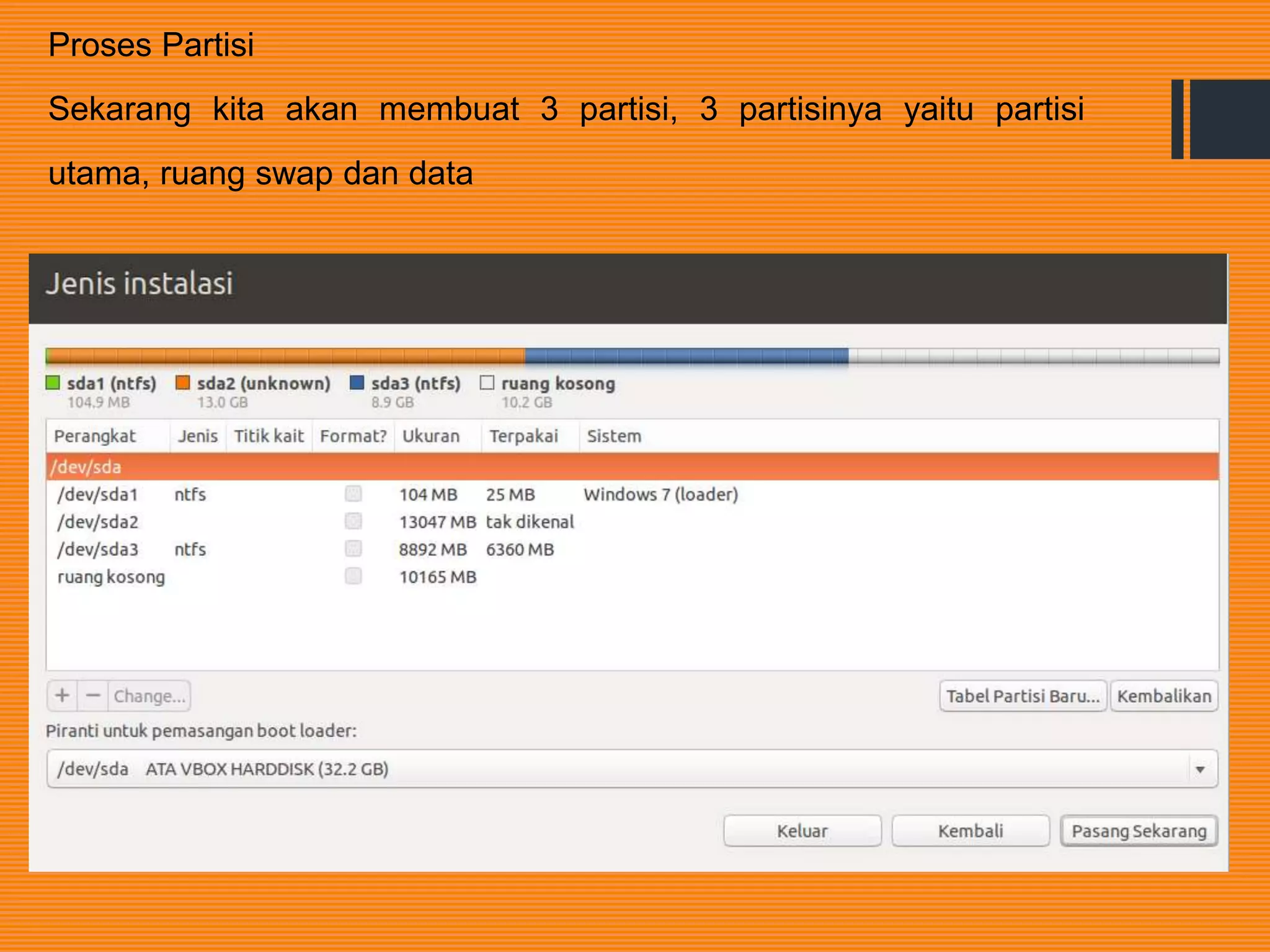Click the Perangkat column header

109,436
